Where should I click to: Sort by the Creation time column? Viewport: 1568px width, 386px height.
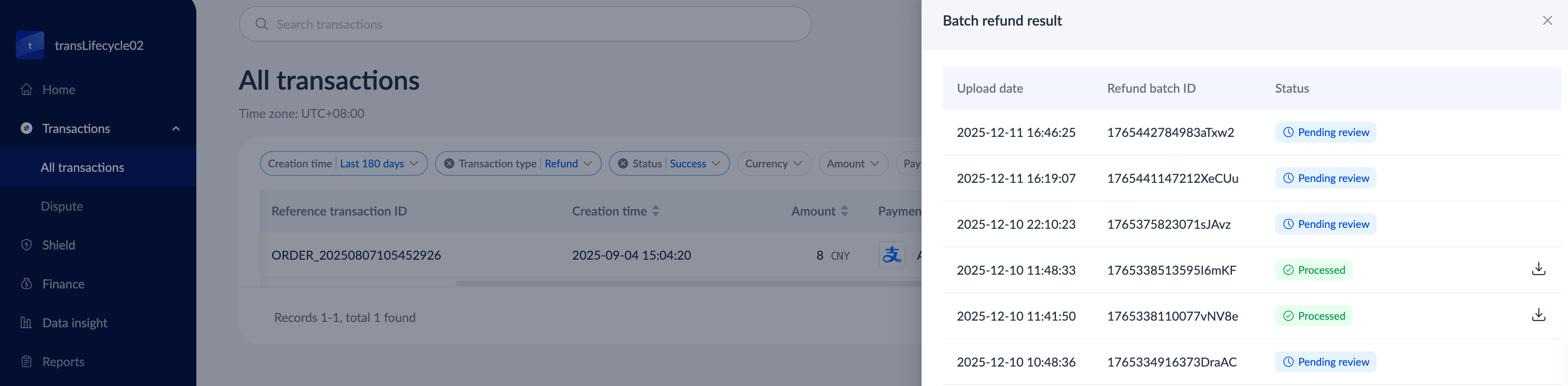point(656,211)
